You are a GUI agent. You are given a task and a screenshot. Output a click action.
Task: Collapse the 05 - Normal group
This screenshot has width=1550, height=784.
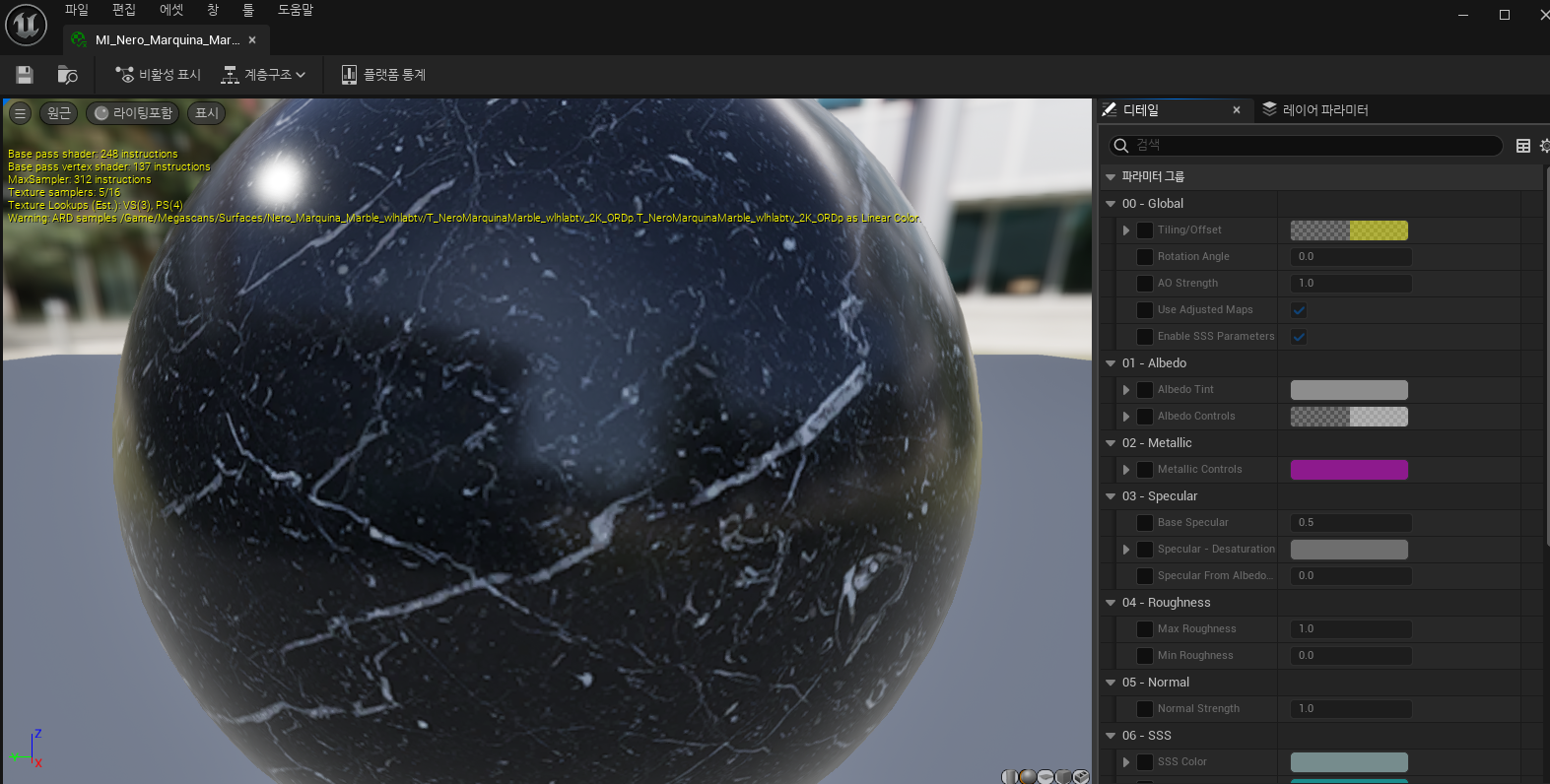tap(1111, 683)
